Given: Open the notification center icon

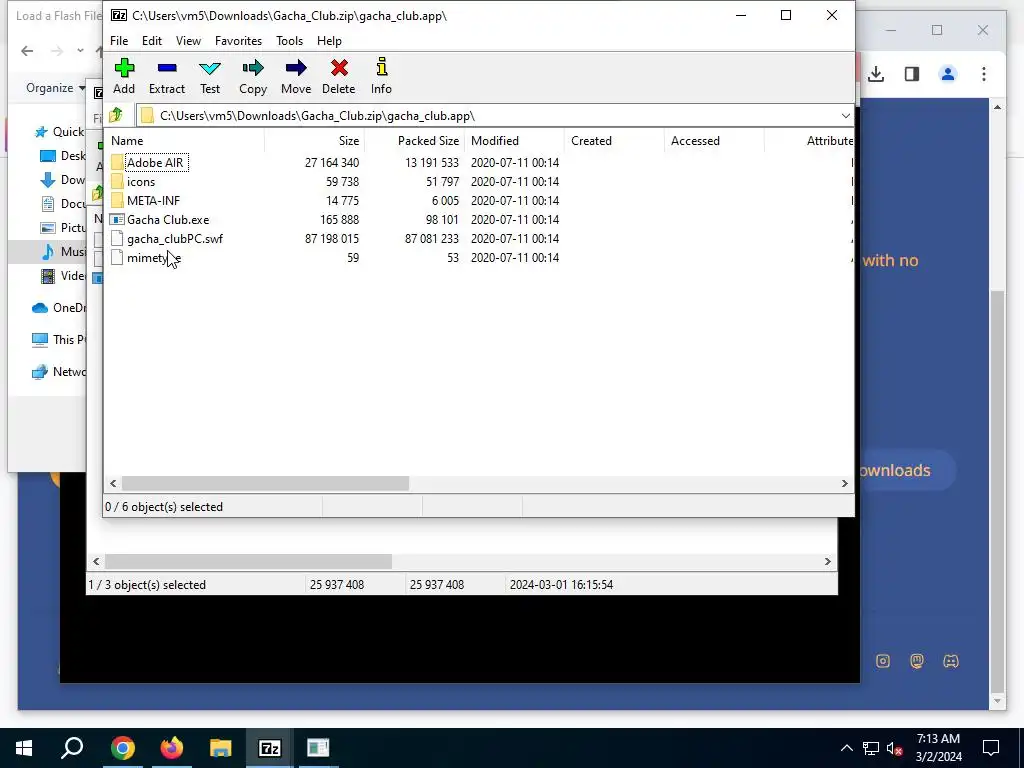Looking at the screenshot, I should click(x=991, y=748).
